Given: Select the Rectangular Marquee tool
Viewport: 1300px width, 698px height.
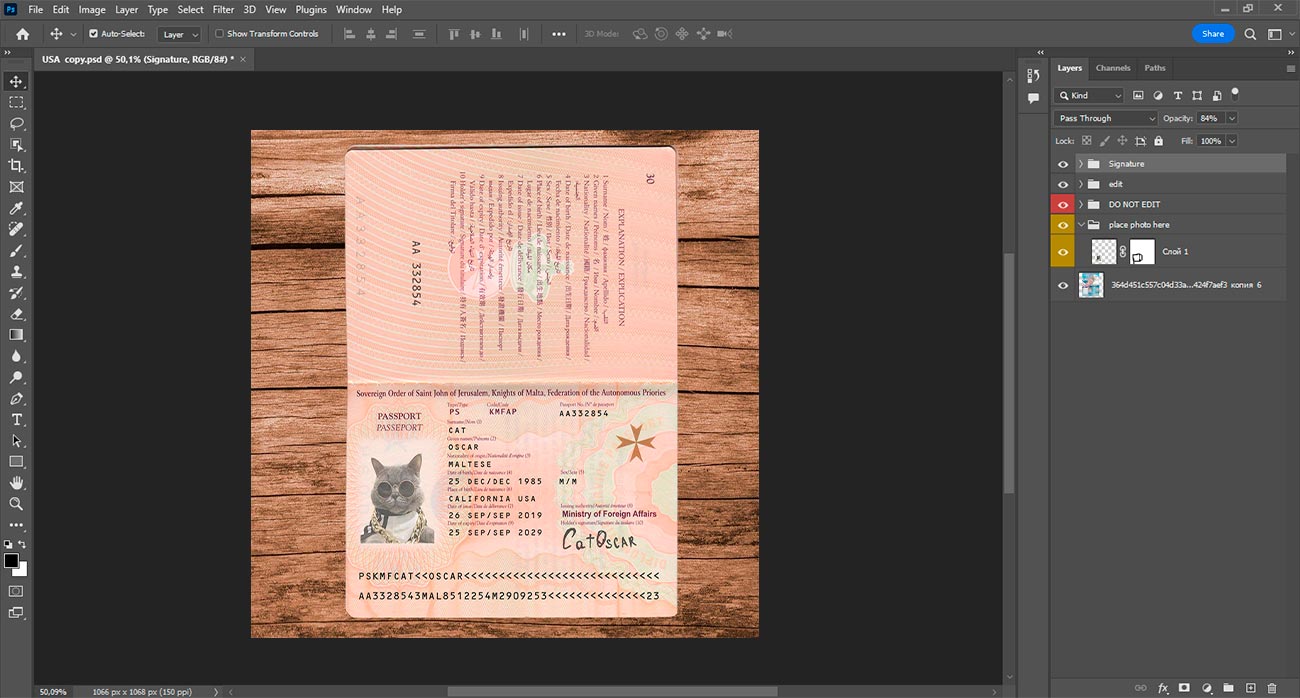Looking at the screenshot, I should pos(16,102).
